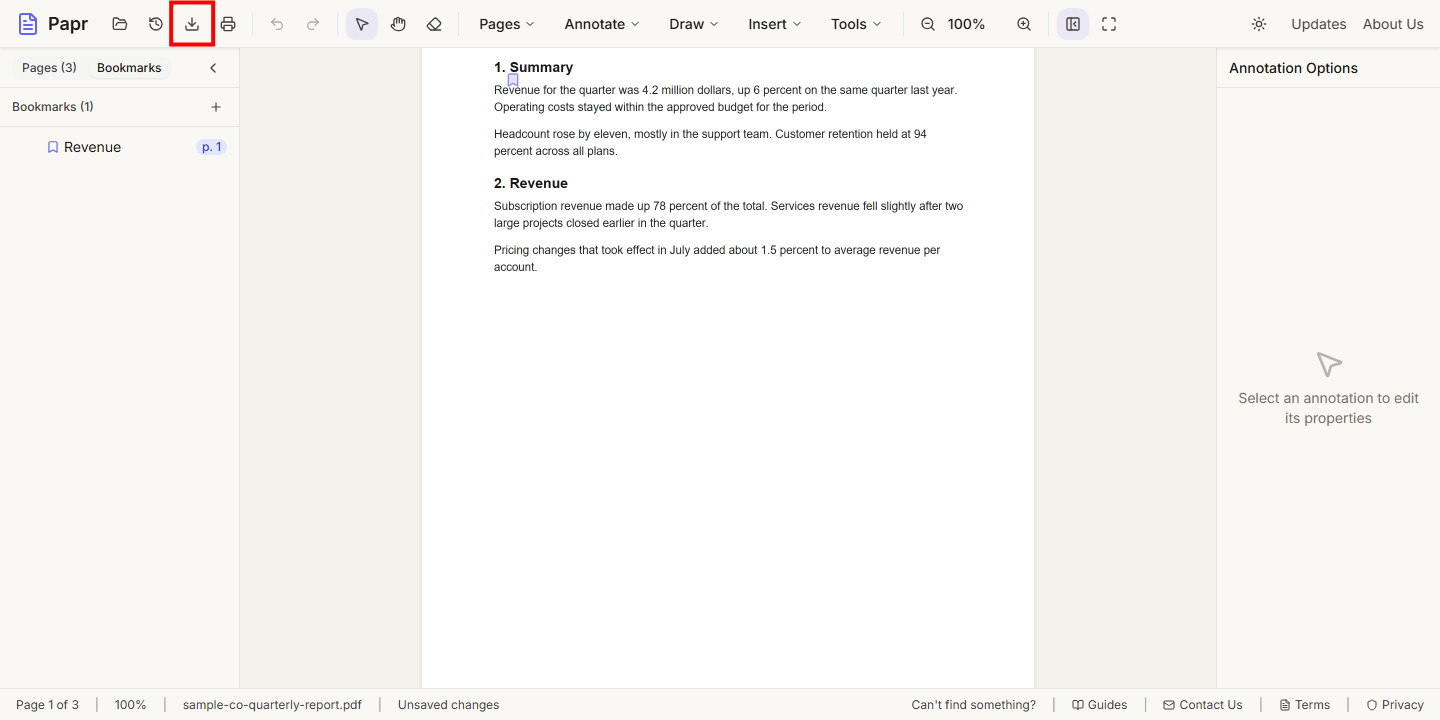This screenshot has height=720, width=1440.
Task: Click the paragraph starting "Pricing changes"
Action: click(717, 259)
